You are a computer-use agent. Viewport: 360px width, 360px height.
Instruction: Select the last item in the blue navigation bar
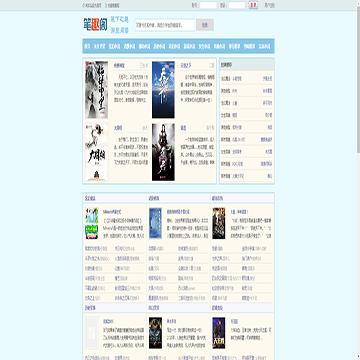tap(265, 46)
